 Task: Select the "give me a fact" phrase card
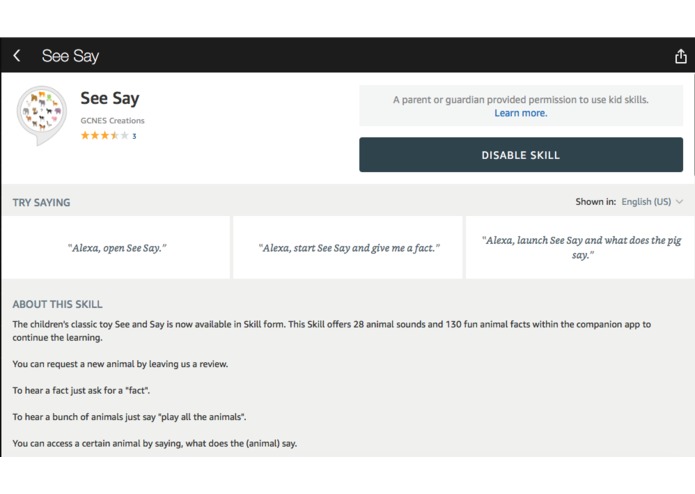pos(348,248)
